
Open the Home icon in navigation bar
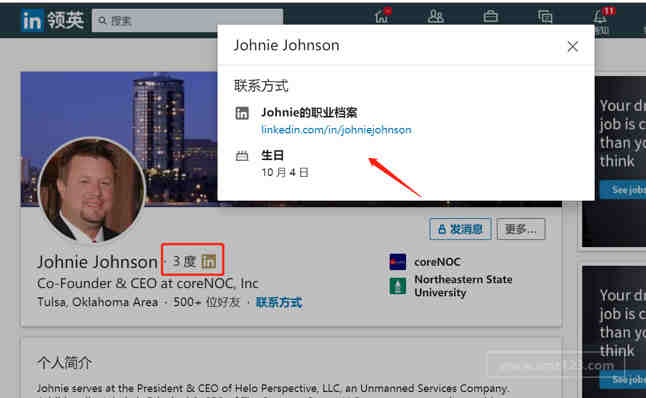382,16
